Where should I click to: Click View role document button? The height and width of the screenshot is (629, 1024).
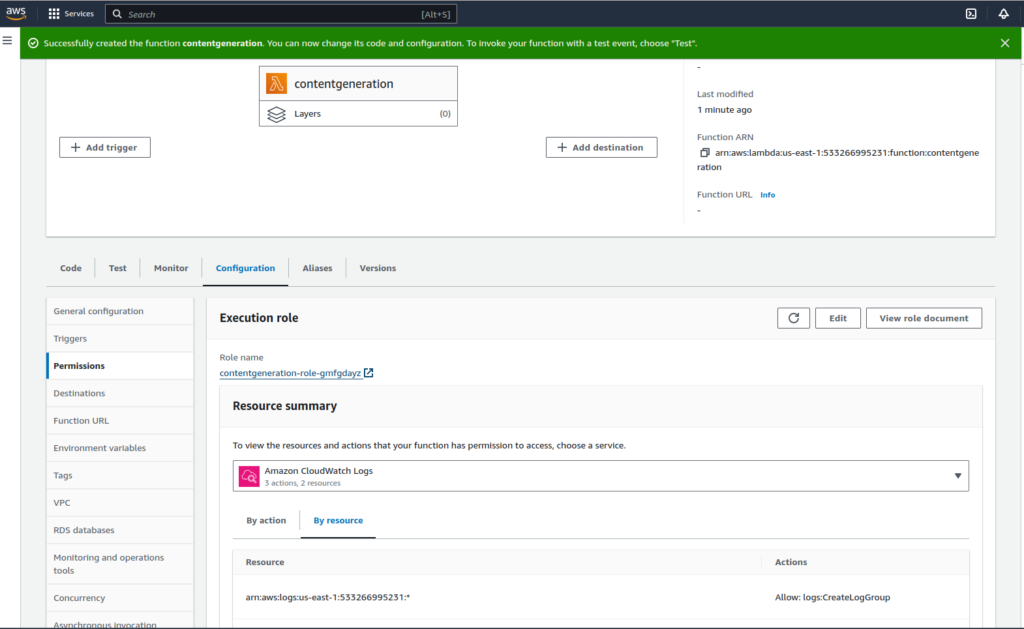point(923,318)
